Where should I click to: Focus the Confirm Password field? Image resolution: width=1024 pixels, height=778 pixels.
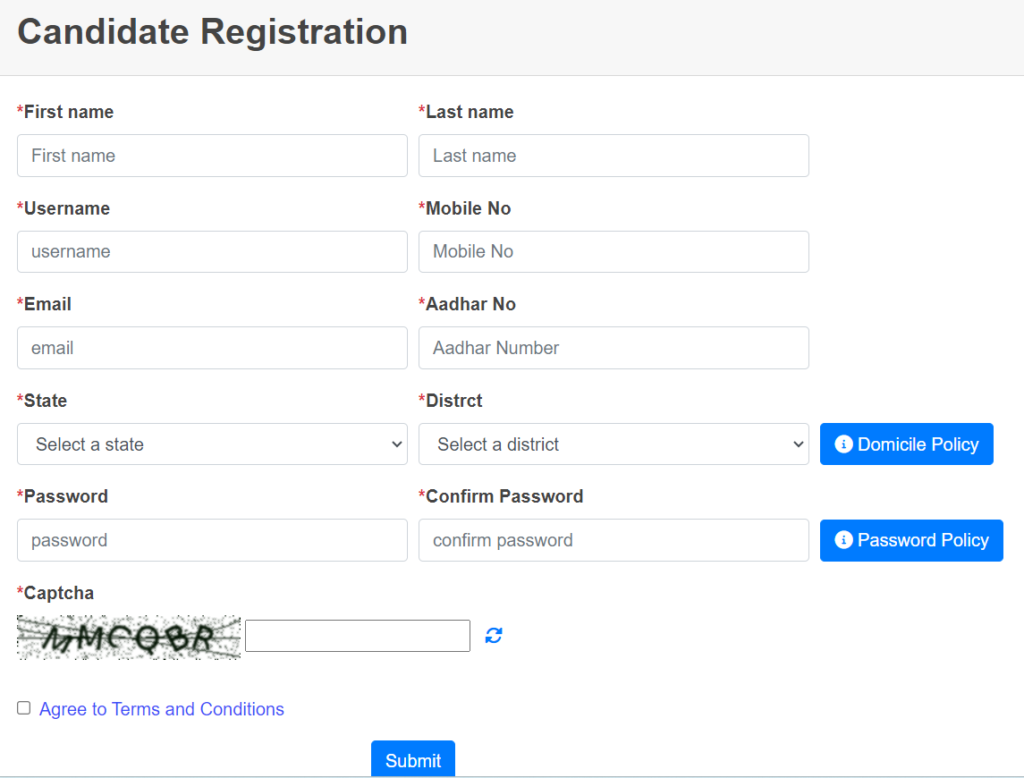[x=613, y=540]
